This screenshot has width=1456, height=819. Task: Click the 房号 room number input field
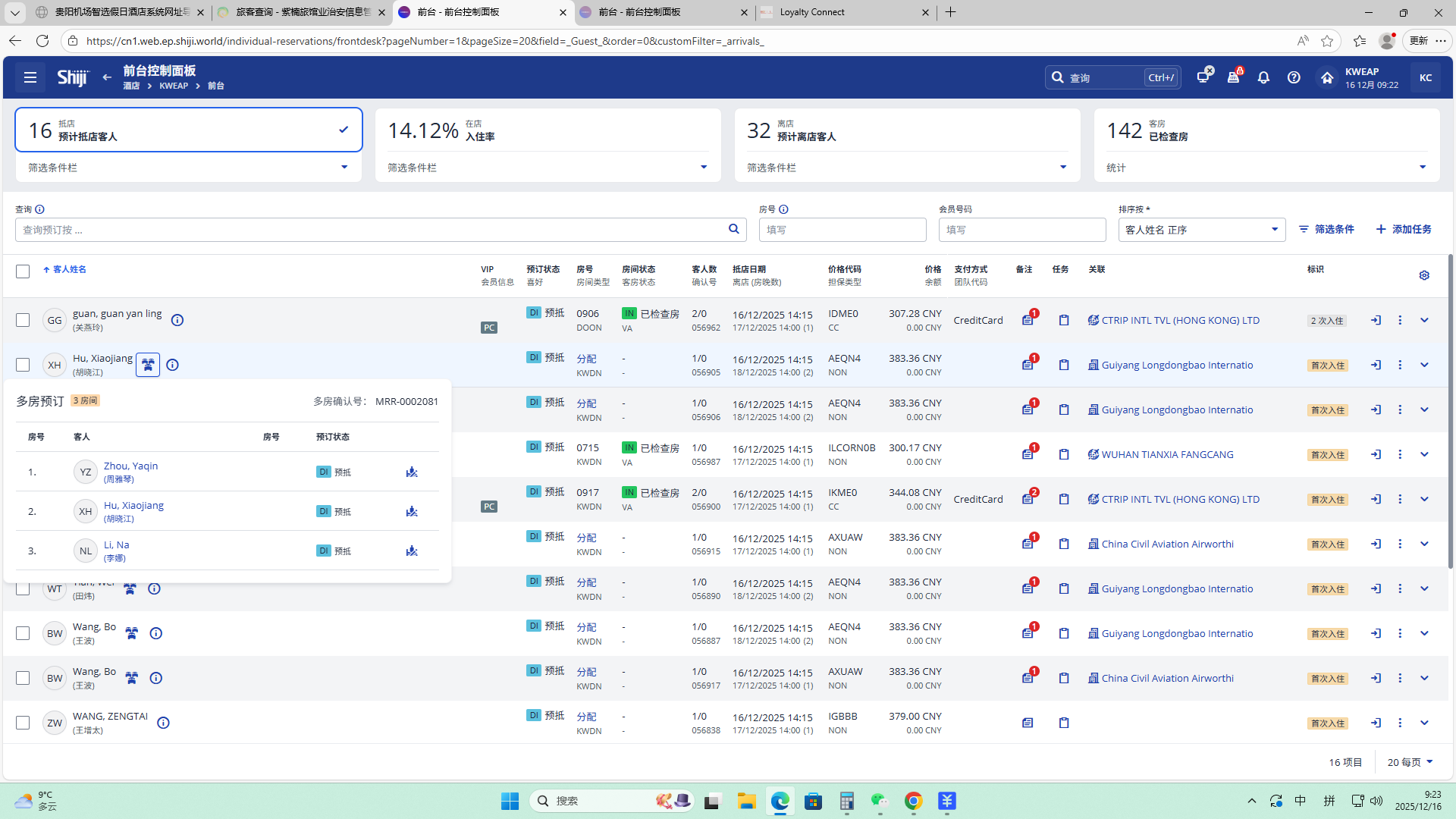[x=842, y=230]
